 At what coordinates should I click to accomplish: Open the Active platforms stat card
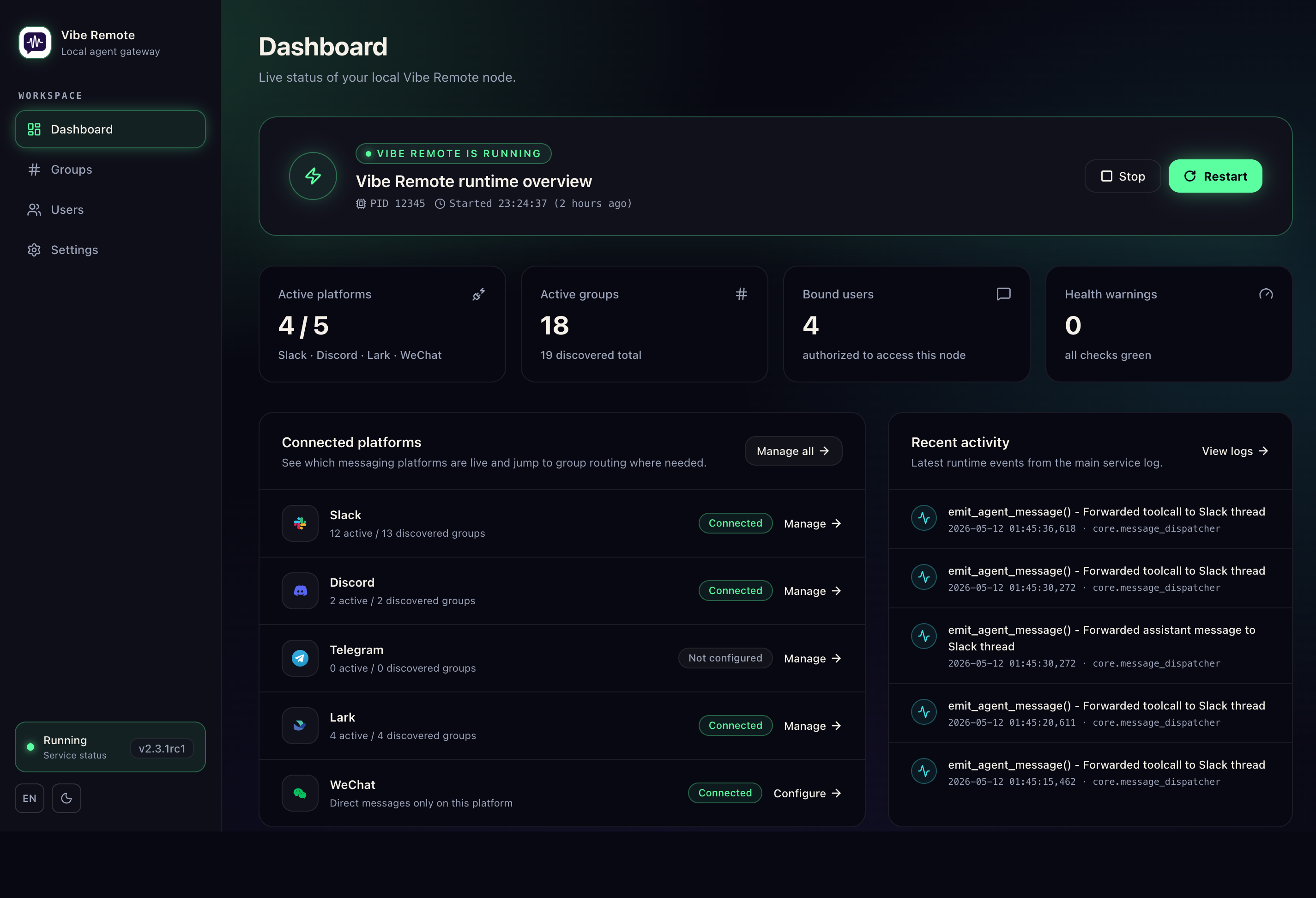pos(382,324)
